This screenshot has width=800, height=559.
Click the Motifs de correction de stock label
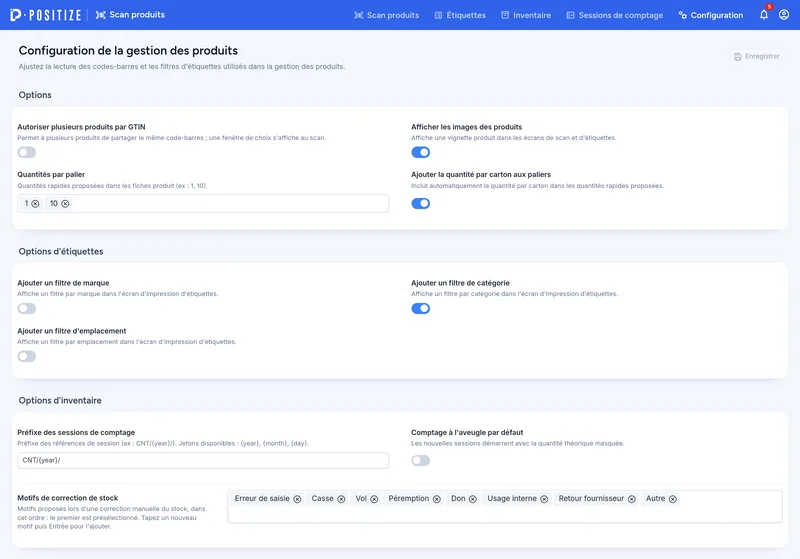(67, 498)
